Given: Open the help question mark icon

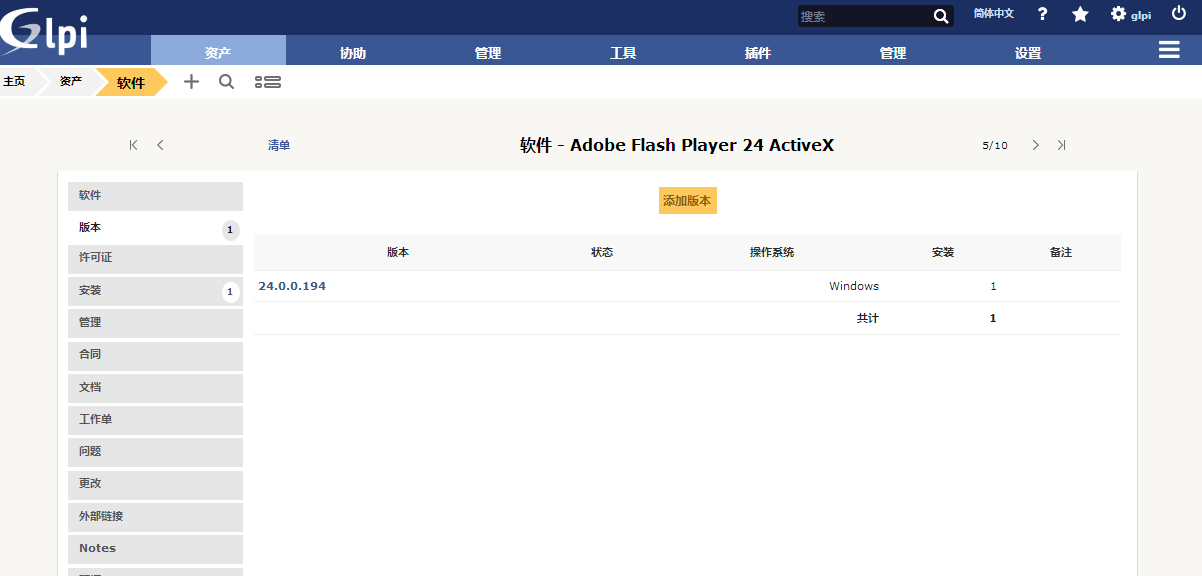Looking at the screenshot, I should [1042, 14].
